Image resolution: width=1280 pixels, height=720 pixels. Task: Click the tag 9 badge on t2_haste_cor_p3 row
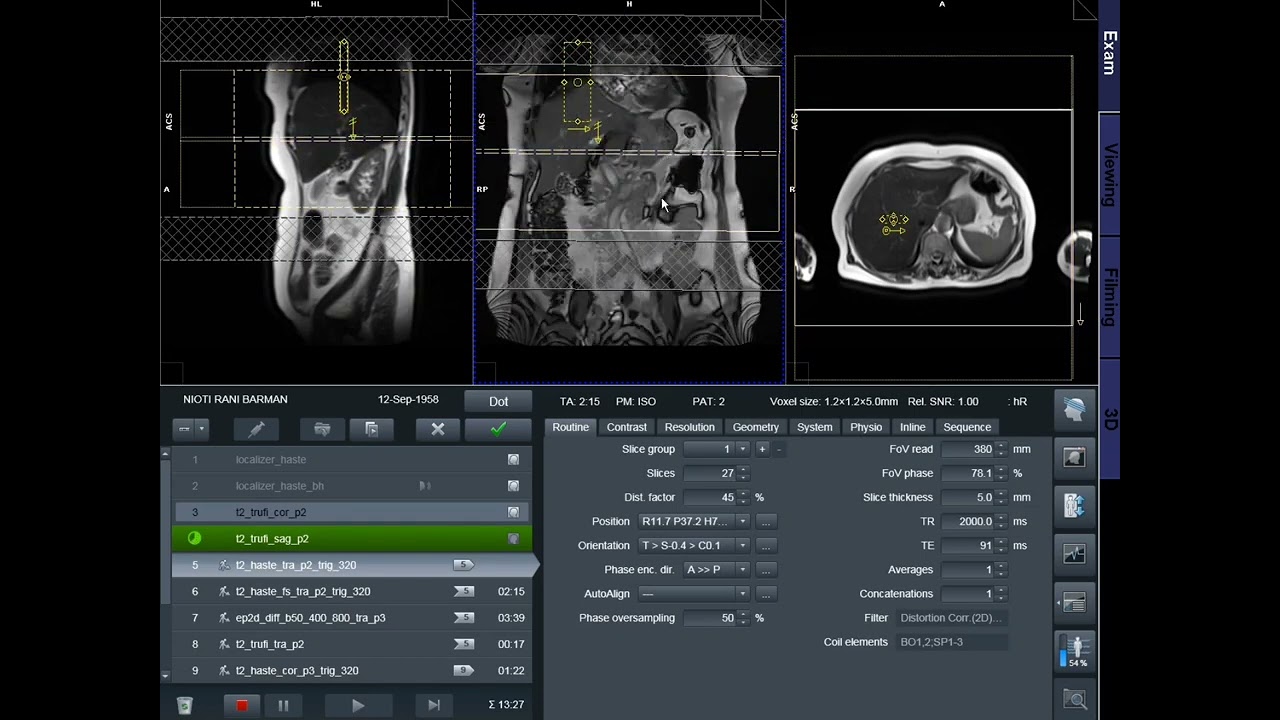point(463,671)
